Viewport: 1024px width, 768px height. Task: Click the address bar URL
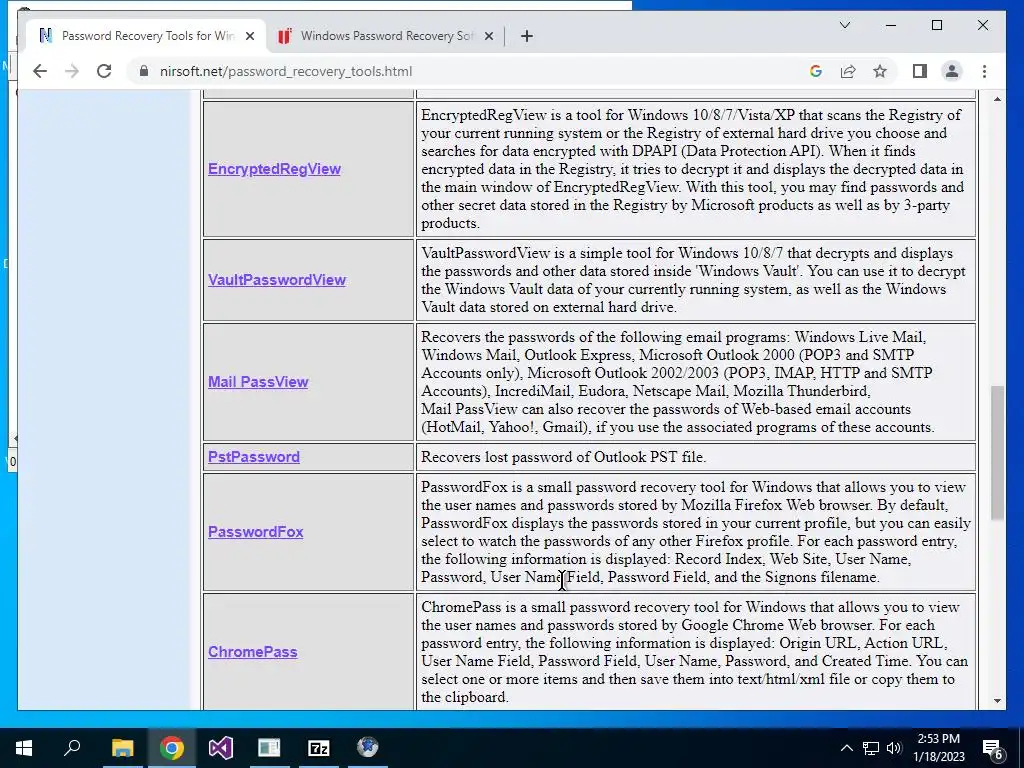286,71
